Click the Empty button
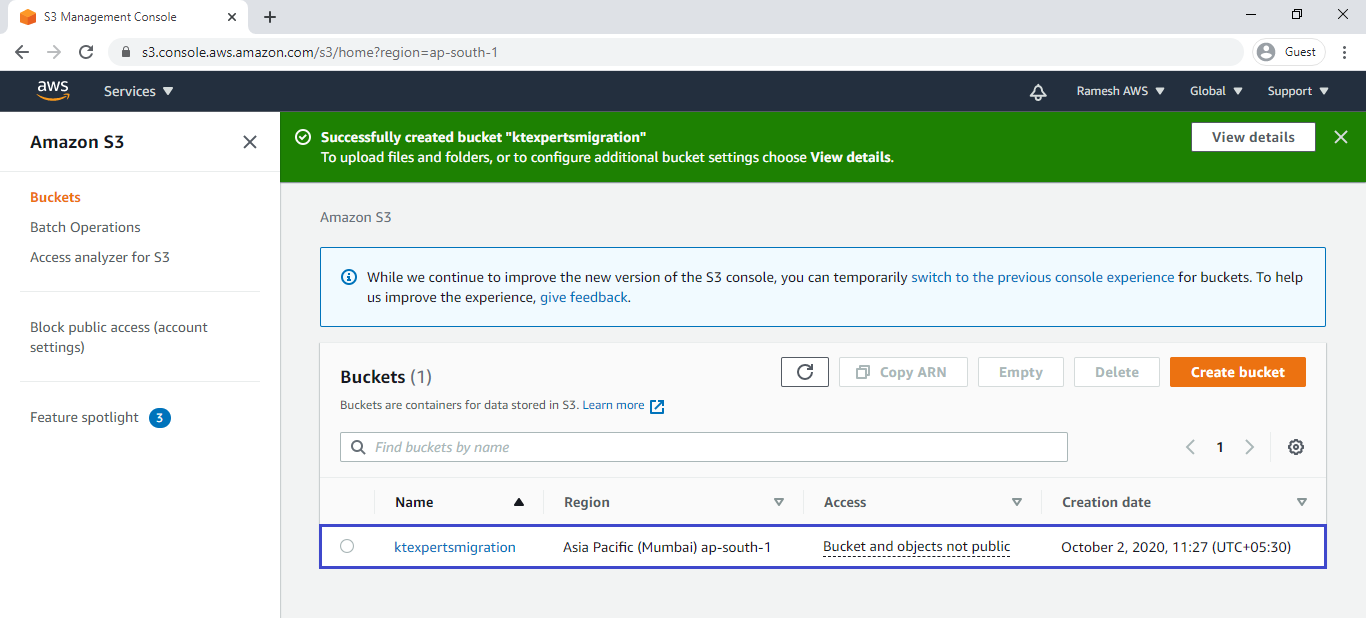 tap(1020, 372)
